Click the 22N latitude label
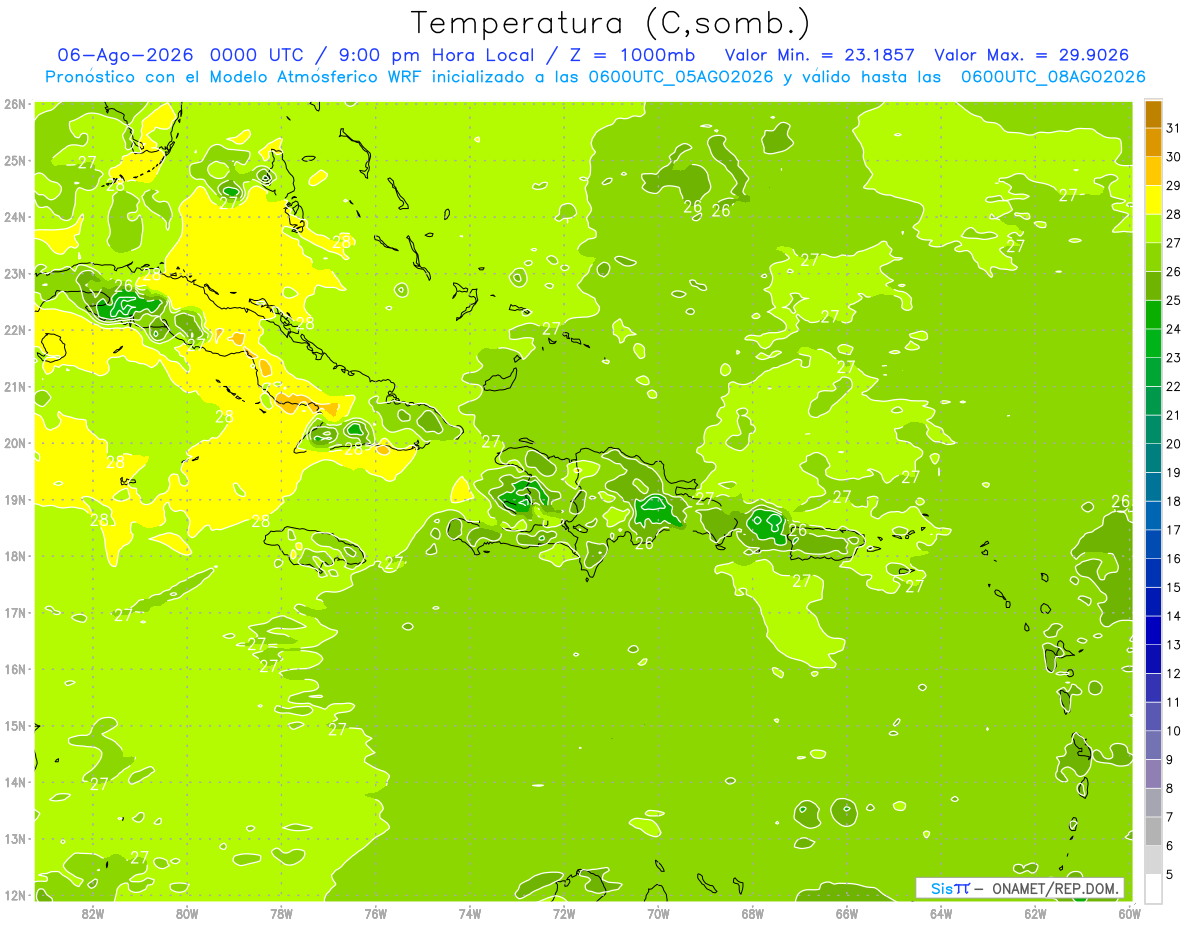 pos(14,330)
